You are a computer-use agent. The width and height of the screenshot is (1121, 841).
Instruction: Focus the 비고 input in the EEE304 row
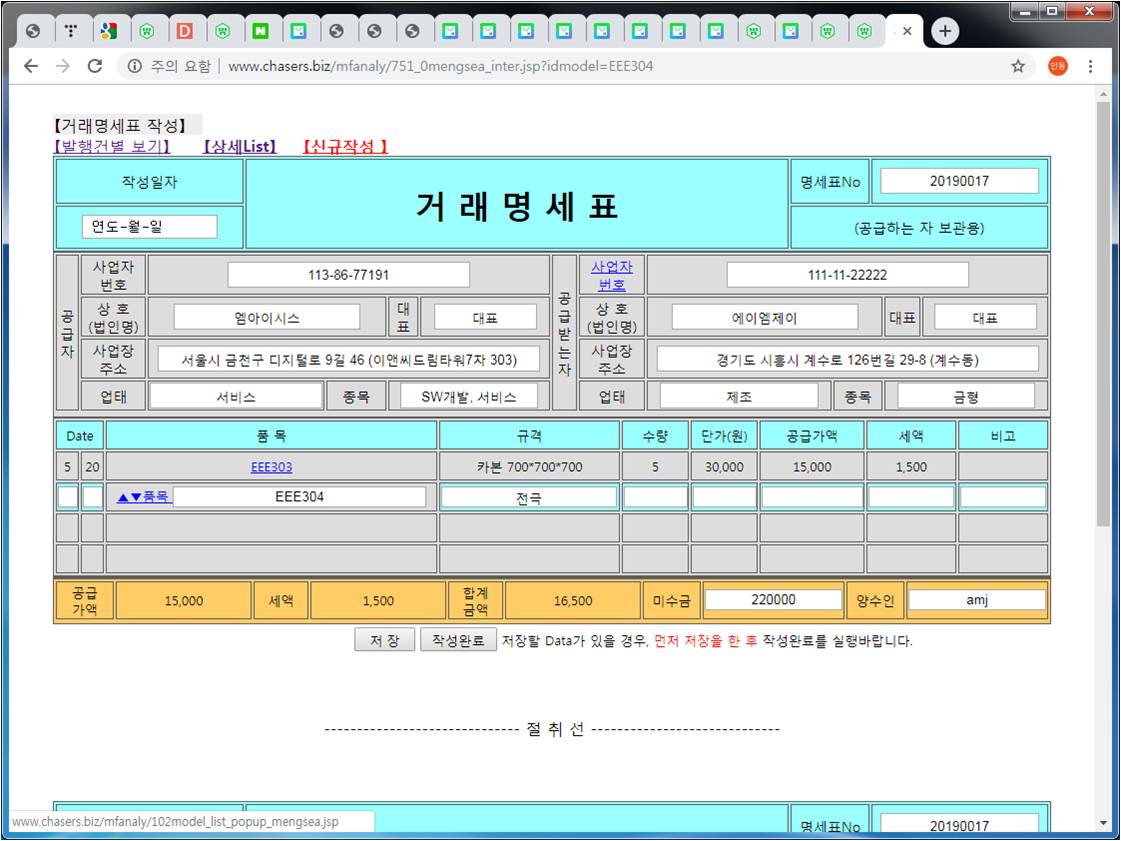tap(1003, 497)
